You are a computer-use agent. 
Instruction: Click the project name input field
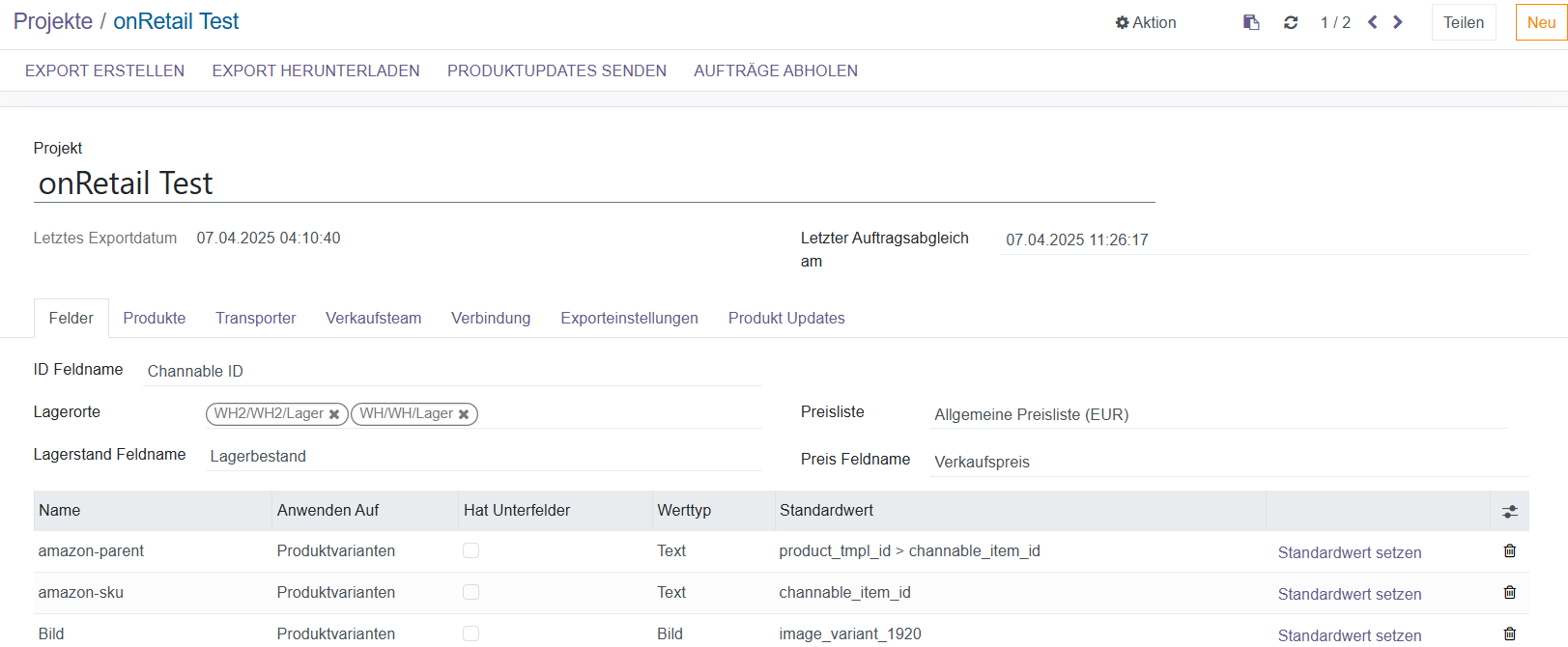tap(593, 183)
